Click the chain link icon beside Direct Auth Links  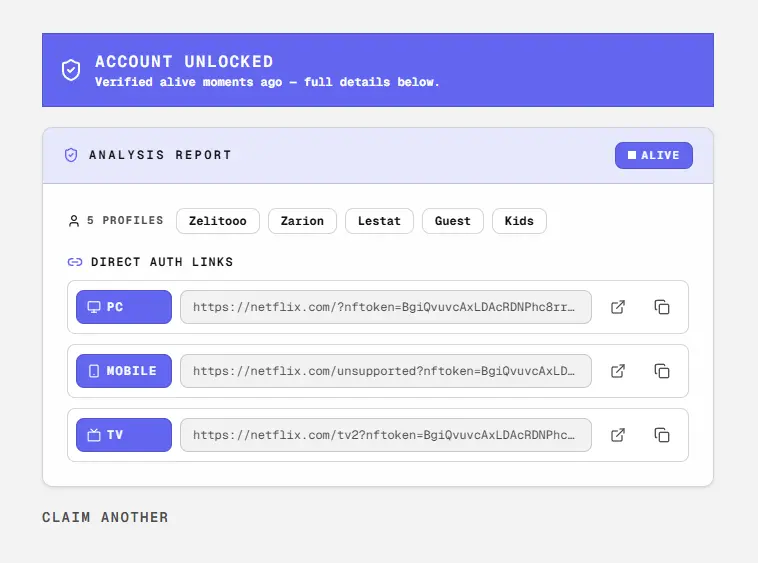pyautogui.click(x=75, y=262)
